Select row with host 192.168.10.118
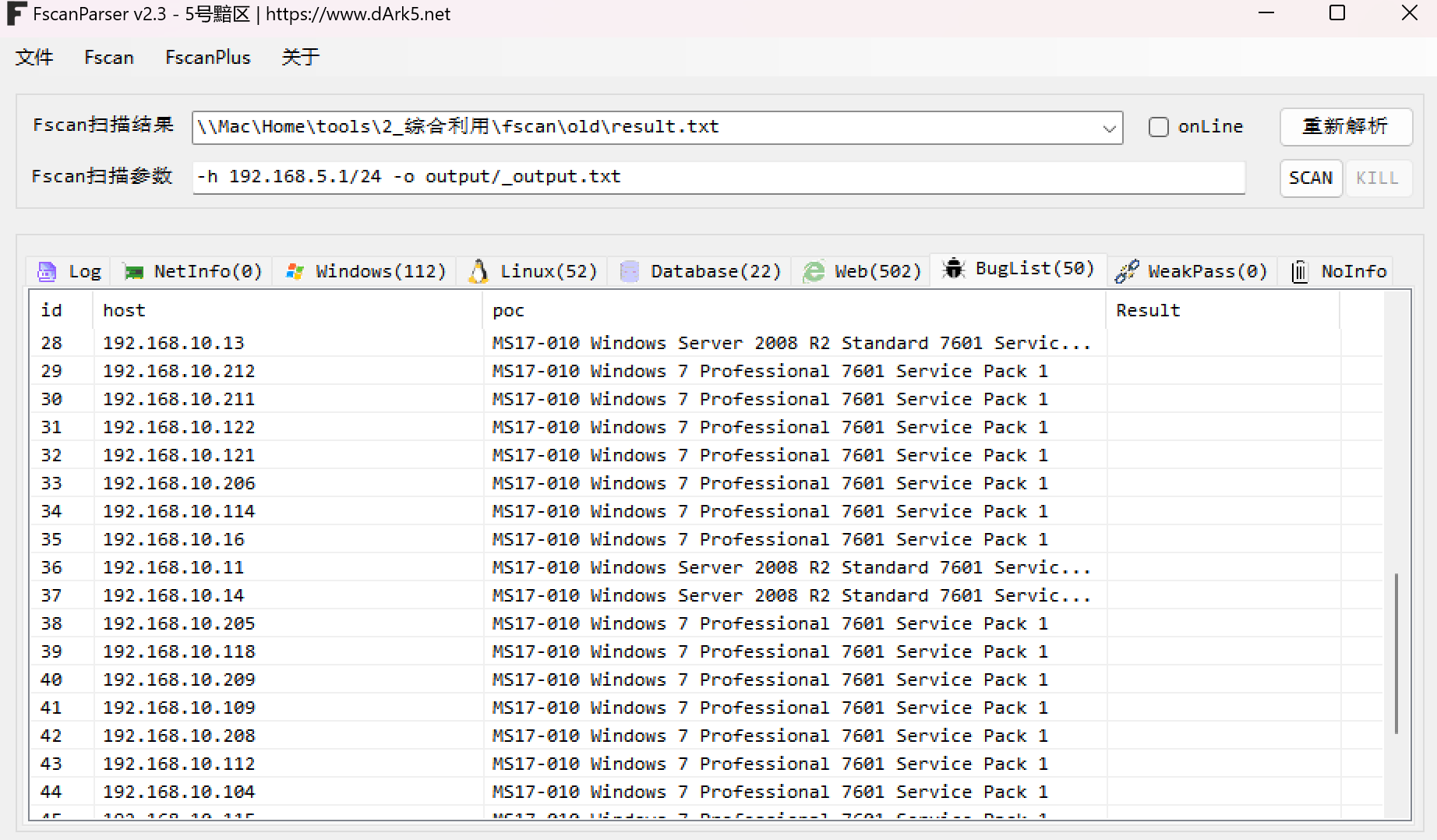Image resolution: width=1437 pixels, height=840 pixels. pos(705,651)
